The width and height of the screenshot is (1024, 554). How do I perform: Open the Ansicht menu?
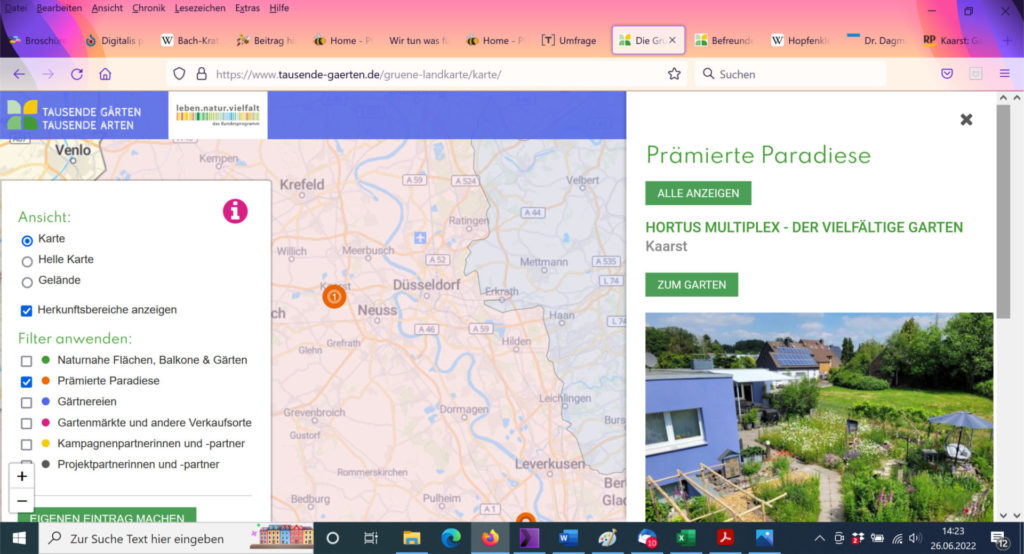[x=106, y=8]
